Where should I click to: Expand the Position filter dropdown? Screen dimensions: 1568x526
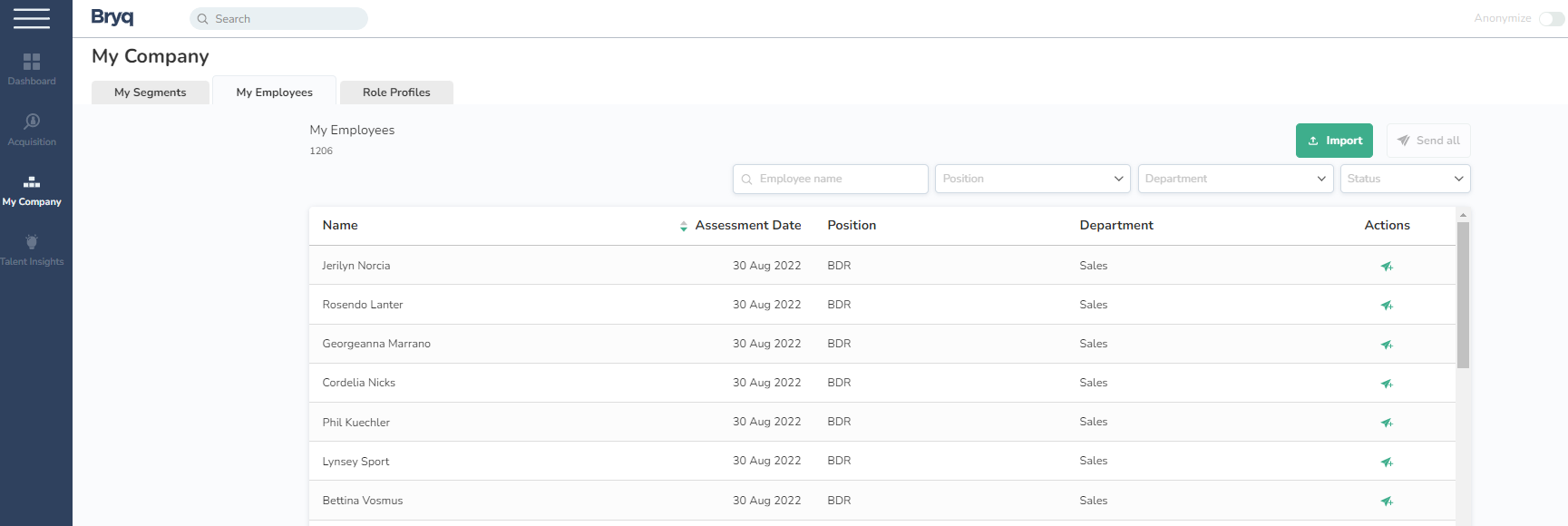pos(1032,179)
